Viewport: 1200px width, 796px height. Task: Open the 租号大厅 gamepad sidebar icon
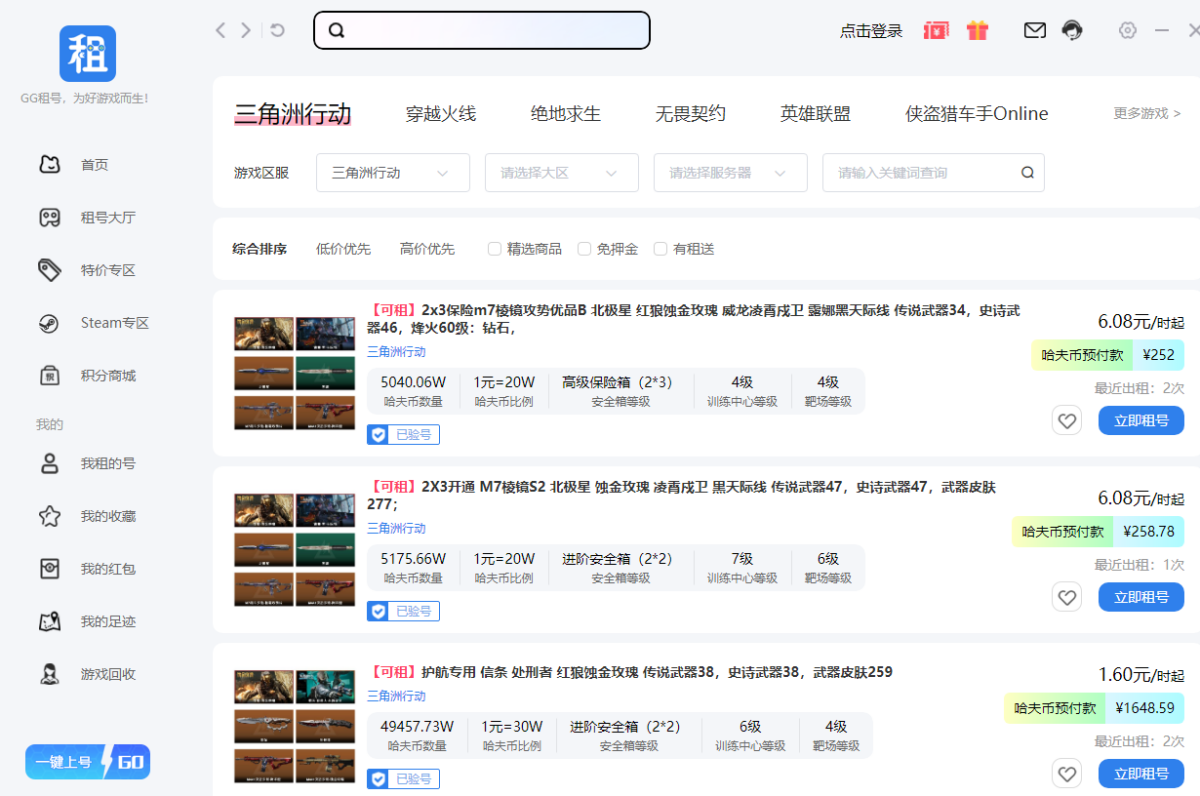coord(49,218)
